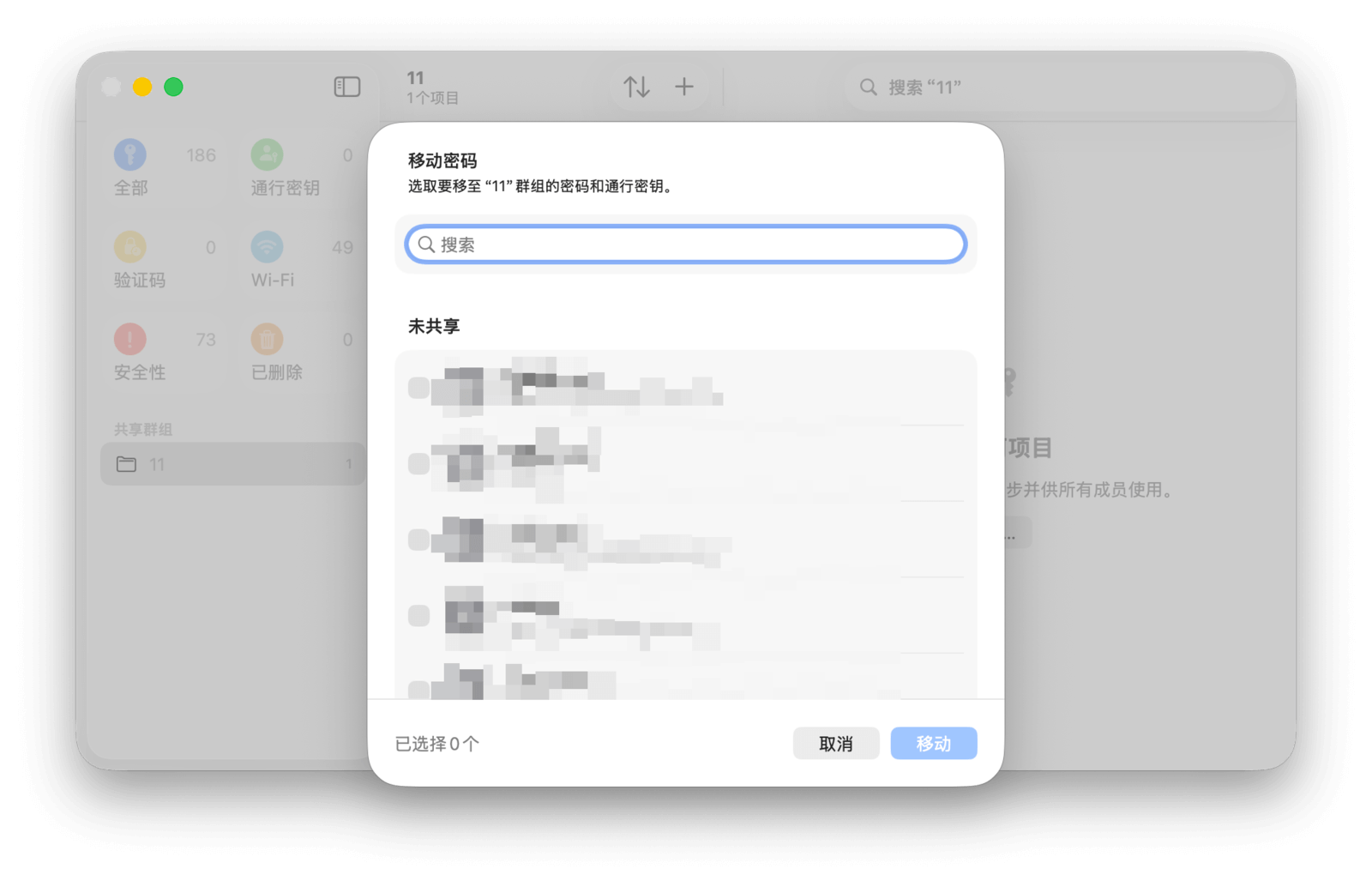Select the verification codes (验证码) icon
1372x887 pixels.
pos(130,247)
